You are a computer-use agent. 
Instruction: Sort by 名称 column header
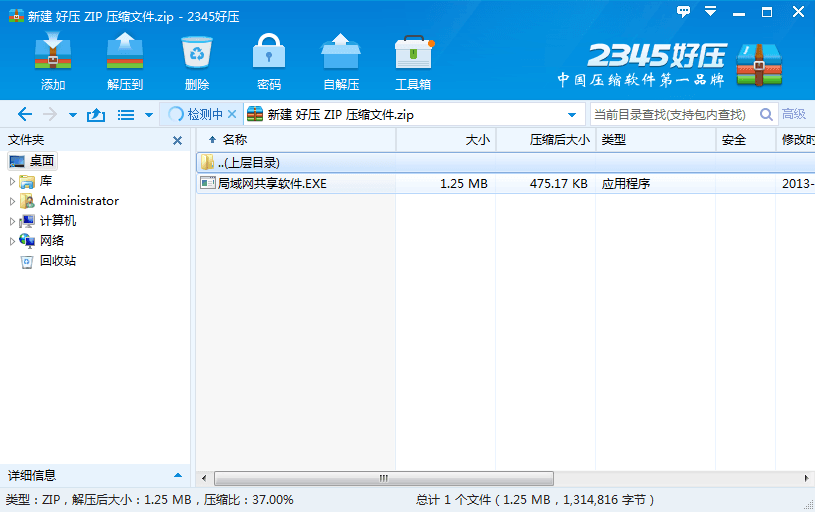point(296,140)
